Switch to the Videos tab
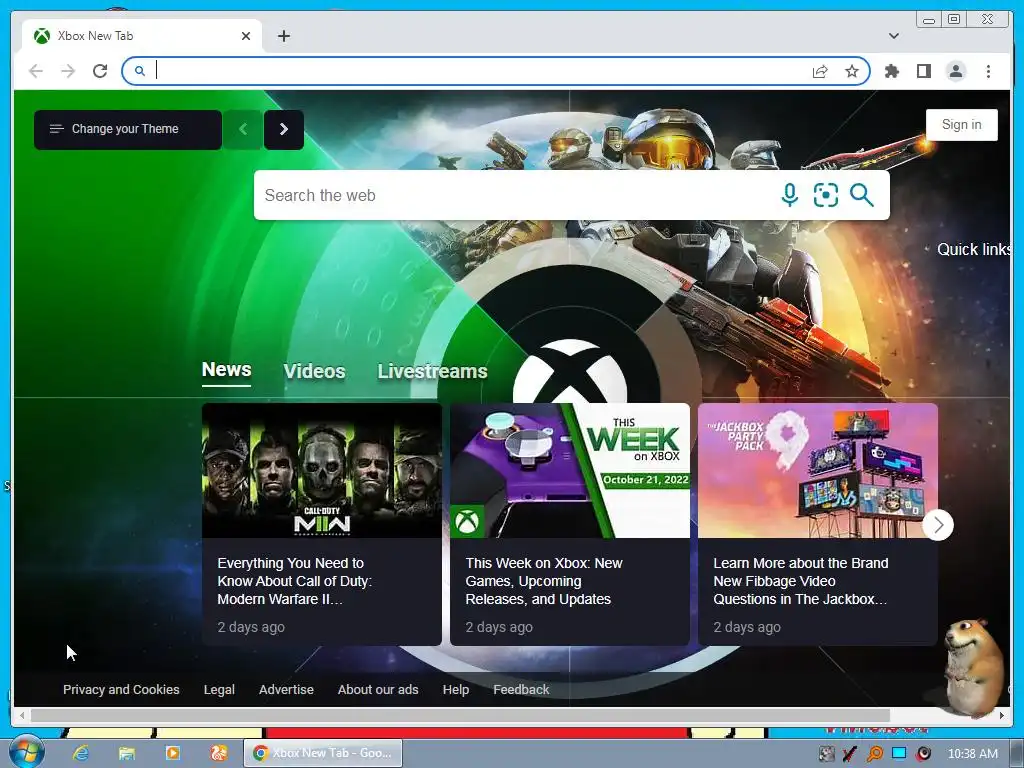 (314, 371)
